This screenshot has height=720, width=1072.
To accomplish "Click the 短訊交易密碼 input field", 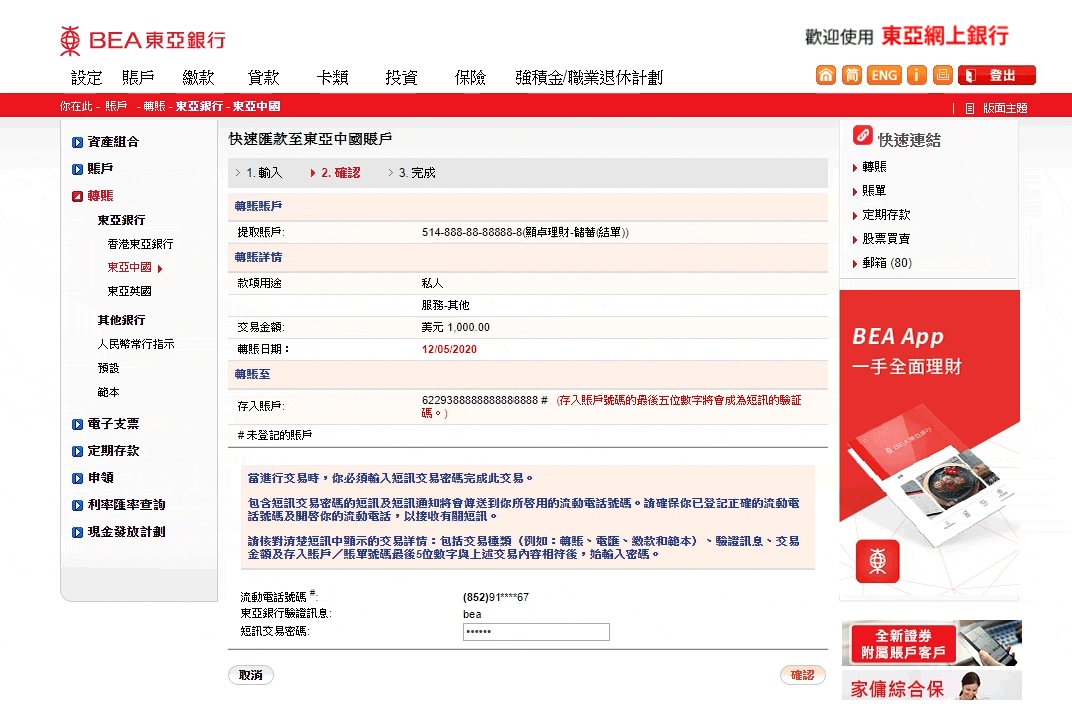I will point(536,632).
